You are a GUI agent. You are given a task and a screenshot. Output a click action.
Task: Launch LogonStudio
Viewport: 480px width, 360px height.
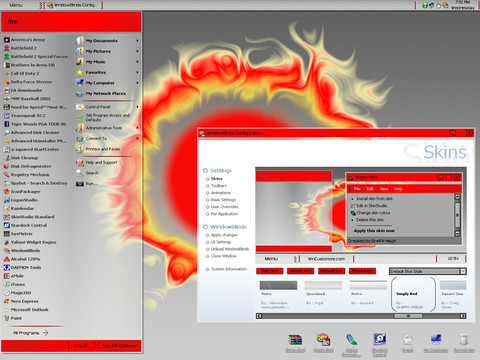[21, 200]
